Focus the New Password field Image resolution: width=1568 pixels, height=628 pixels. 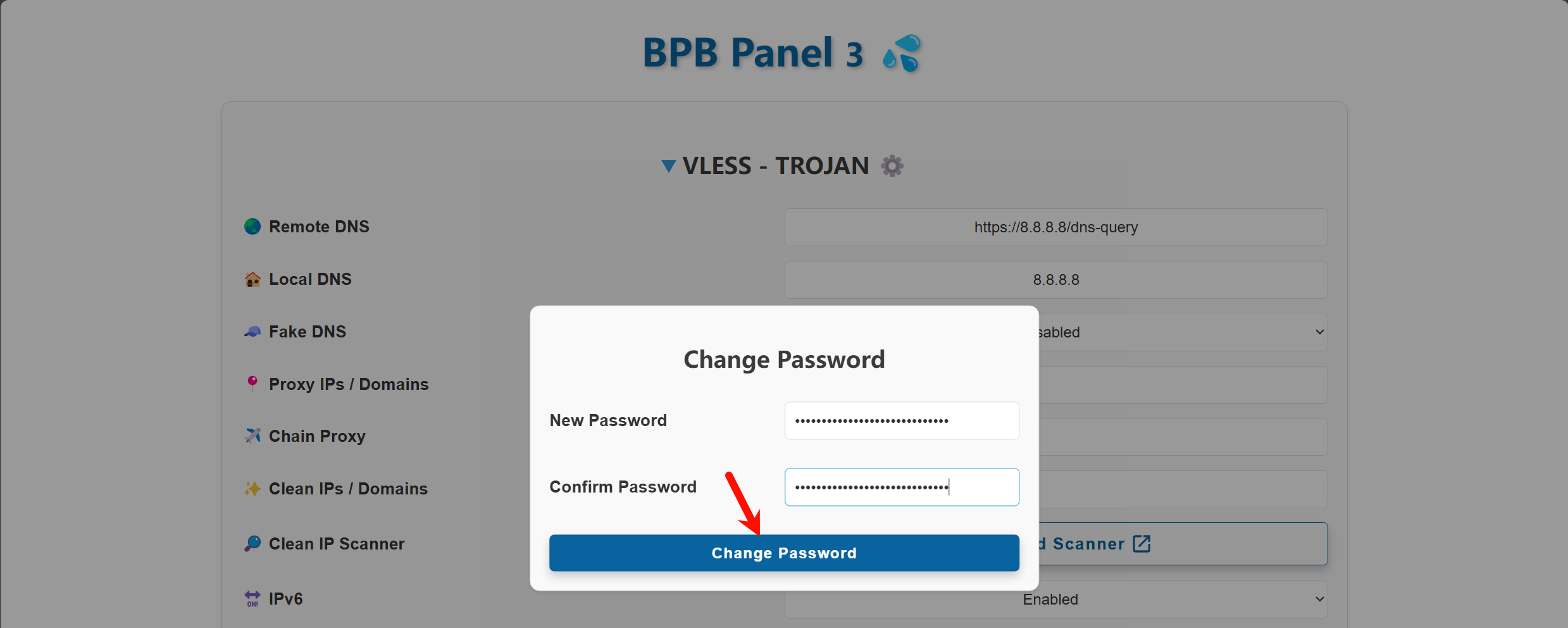pos(901,421)
